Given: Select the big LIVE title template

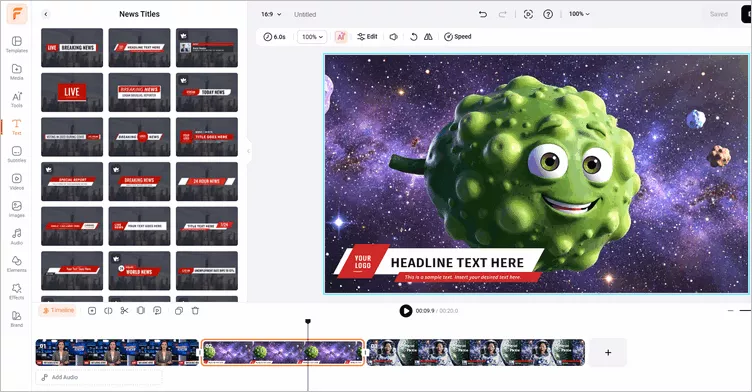Looking at the screenshot, I should [72, 92].
